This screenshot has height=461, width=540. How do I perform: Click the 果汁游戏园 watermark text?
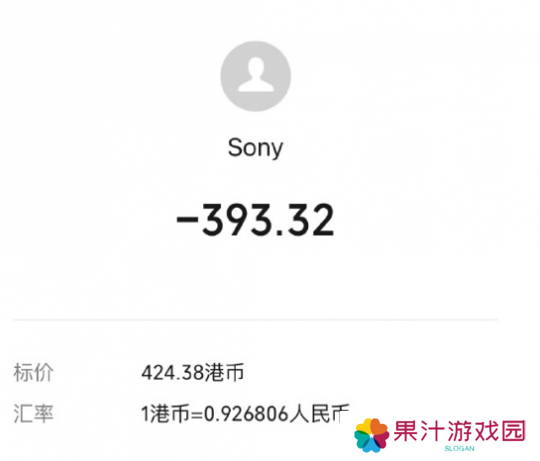coord(459,431)
